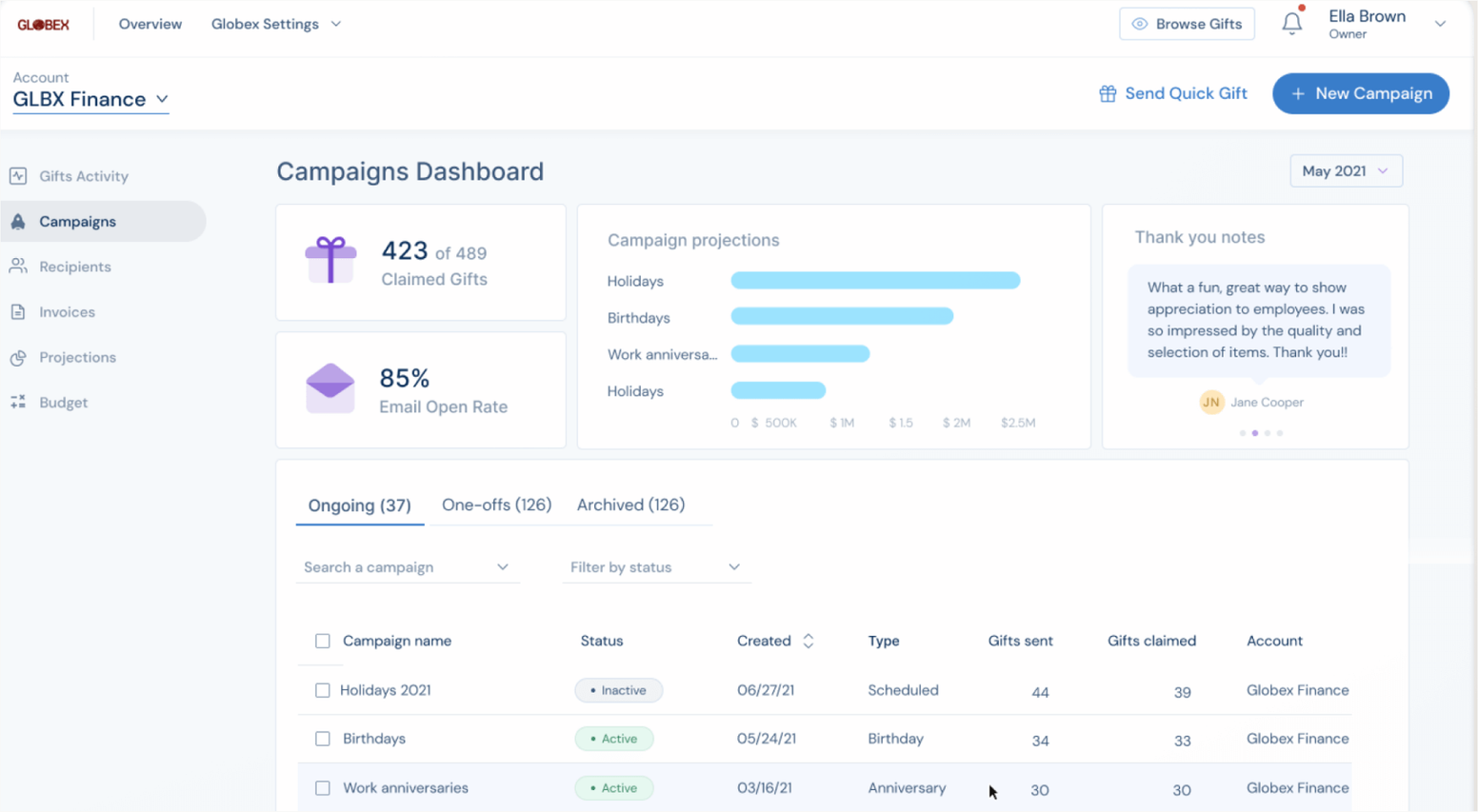Click Jane Cooper's JN avatar
Viewport: 1478px width, 812px height.
pyautogui.click(x=1211, y=403)
